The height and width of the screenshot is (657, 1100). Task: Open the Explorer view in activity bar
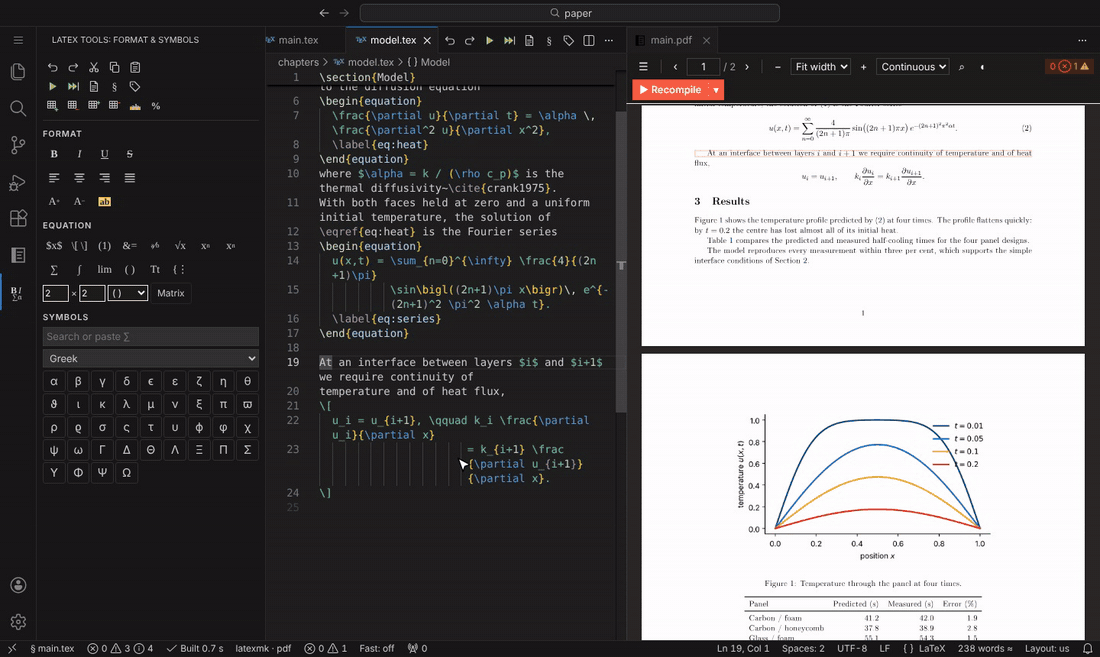[18, 72]
